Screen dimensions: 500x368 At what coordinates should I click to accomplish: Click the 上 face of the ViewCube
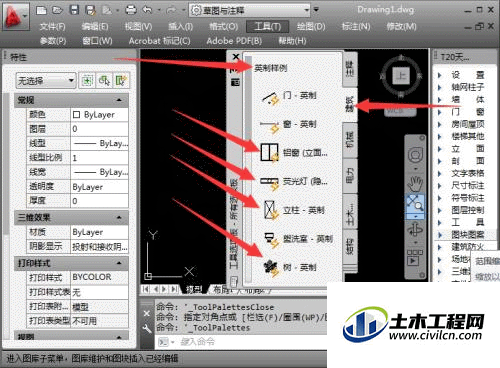(401, 76)
